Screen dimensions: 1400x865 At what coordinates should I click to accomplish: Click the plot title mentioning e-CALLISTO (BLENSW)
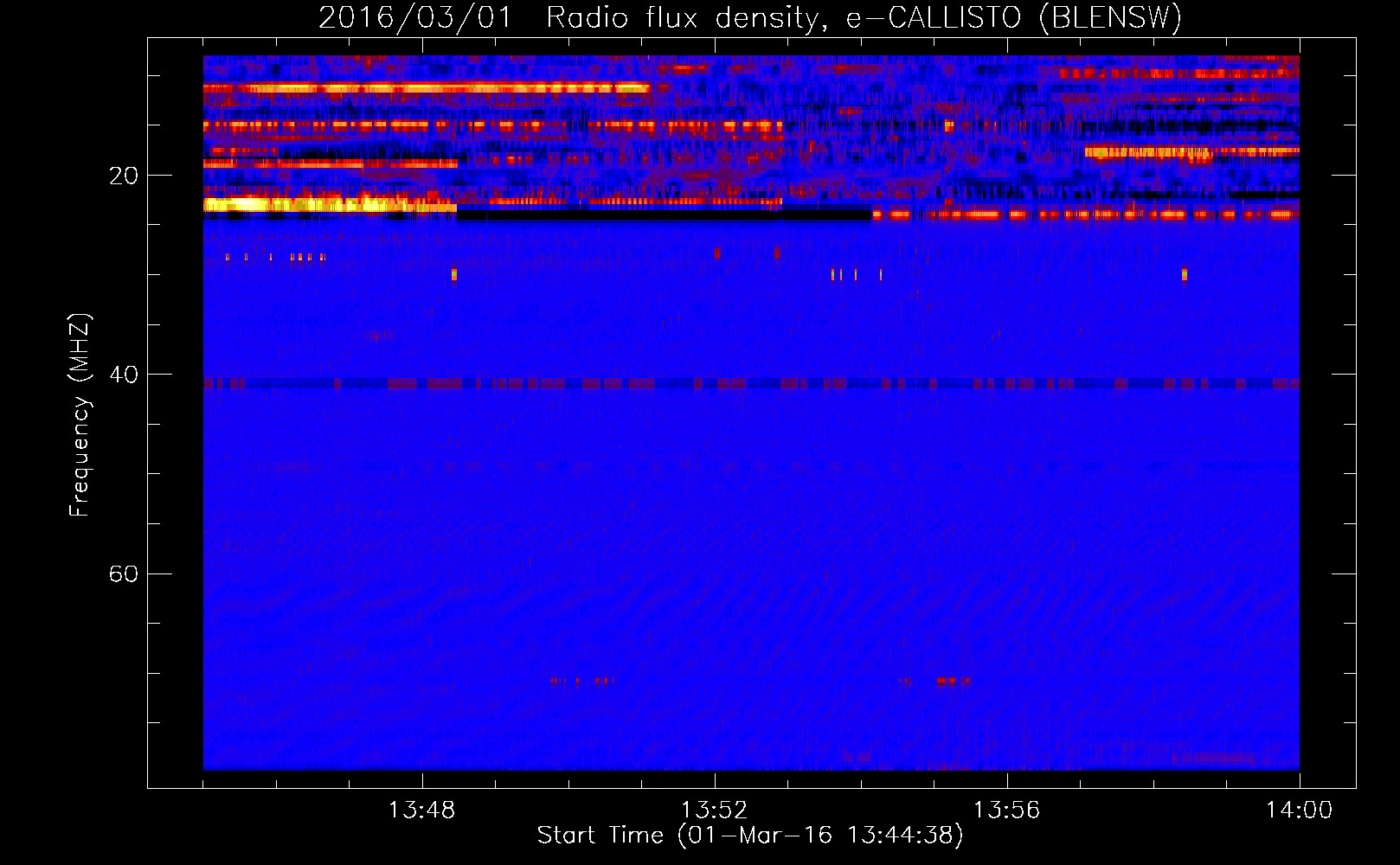(750, 17)
